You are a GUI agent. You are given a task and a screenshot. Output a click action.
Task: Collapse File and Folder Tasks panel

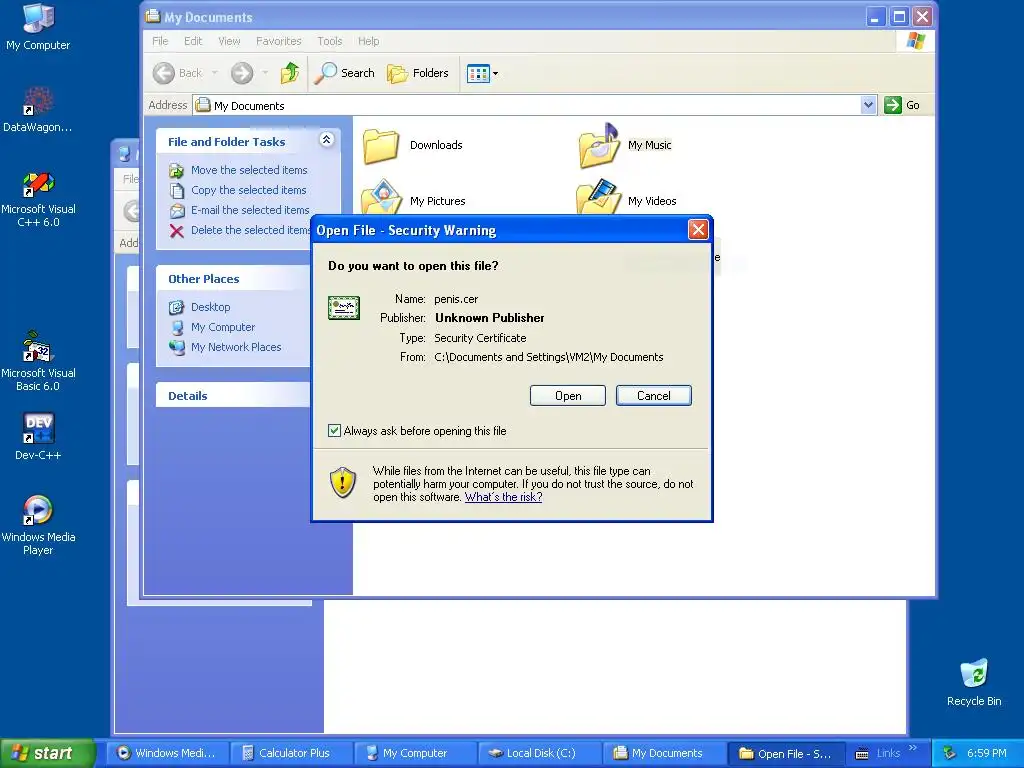[x=327, y=139]
